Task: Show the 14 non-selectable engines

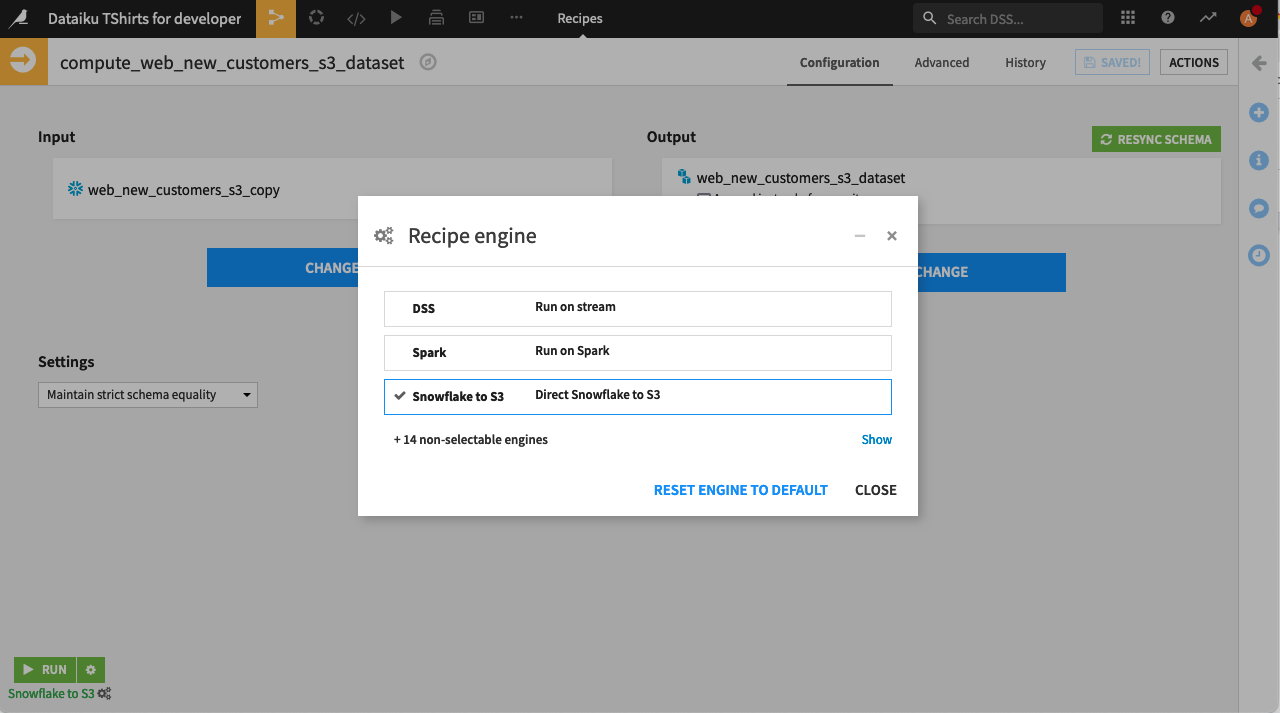Action: (x=876, y=439)
